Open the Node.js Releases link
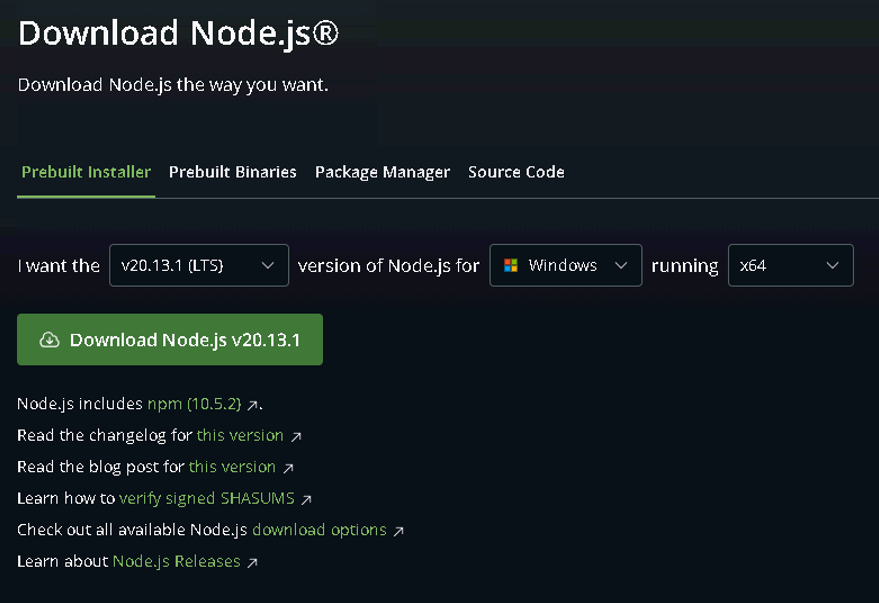Screen dimensions: 879x603 point(177,561)
